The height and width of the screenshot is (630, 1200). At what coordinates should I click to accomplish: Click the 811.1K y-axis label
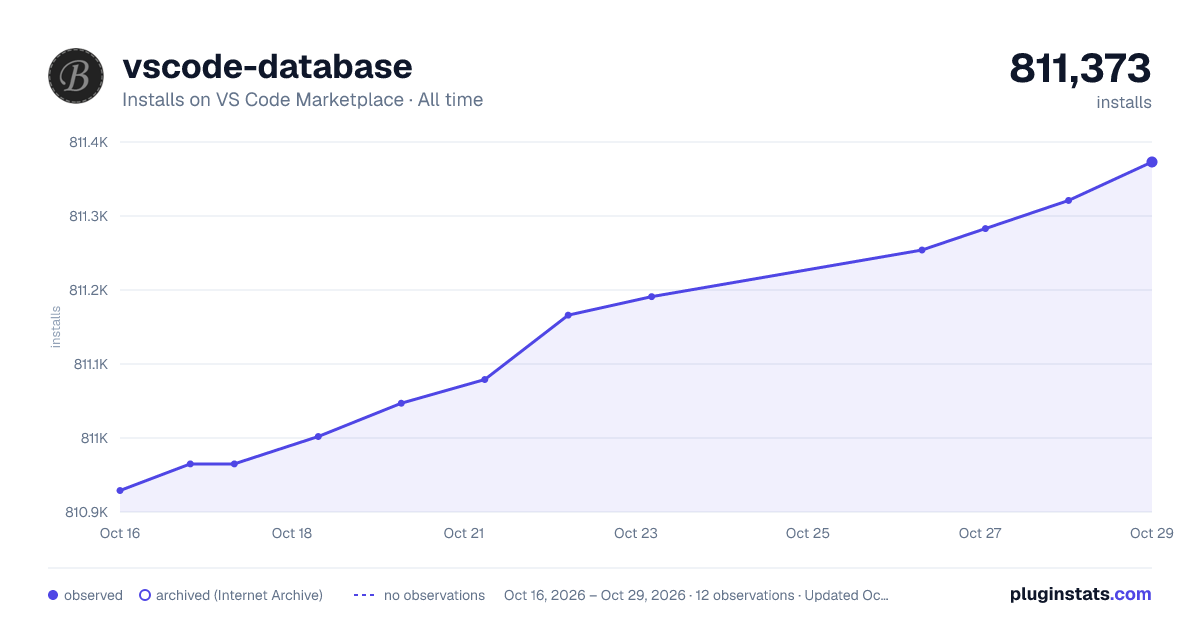pyautogui.click(x=90, y=364)
